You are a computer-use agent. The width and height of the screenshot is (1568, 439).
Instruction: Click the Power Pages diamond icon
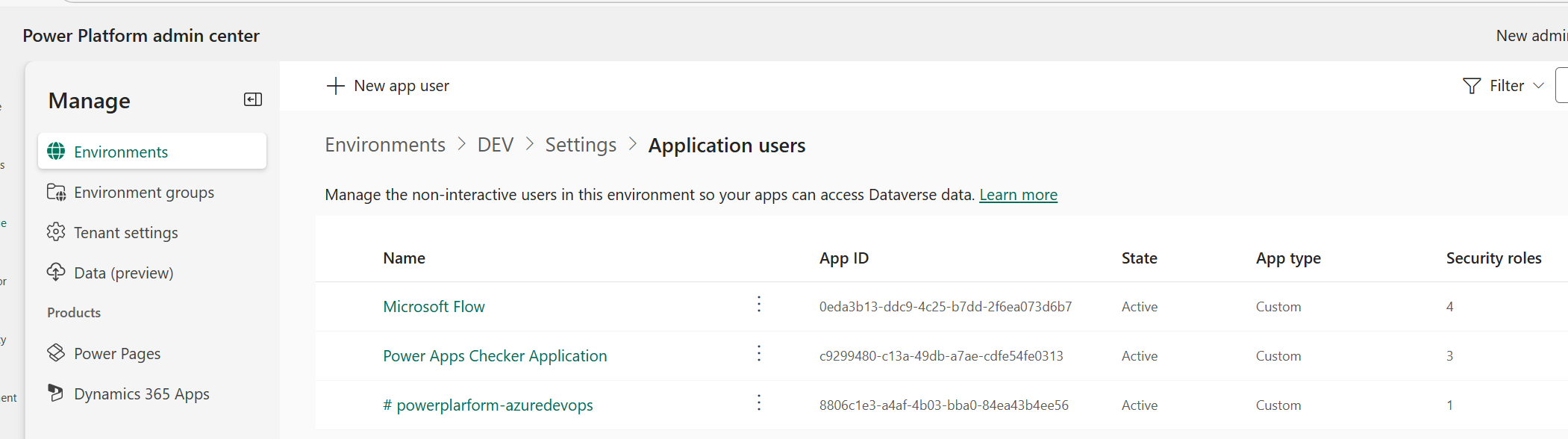coord(56,352)
